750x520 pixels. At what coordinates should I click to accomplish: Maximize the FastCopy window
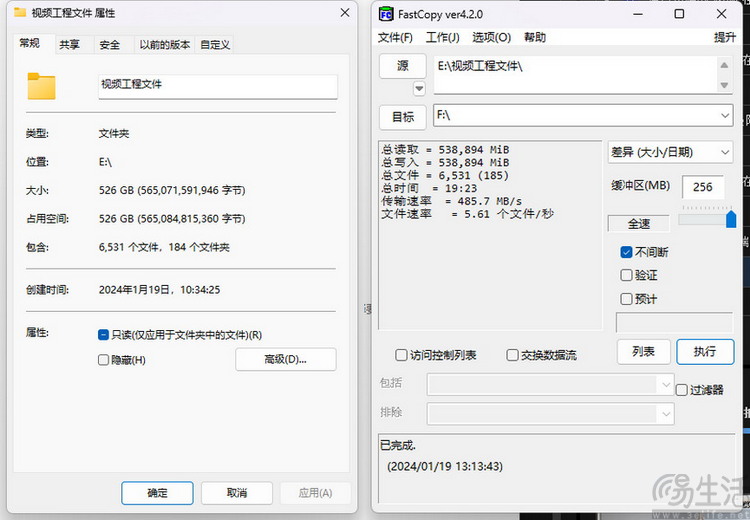(679, 14)
